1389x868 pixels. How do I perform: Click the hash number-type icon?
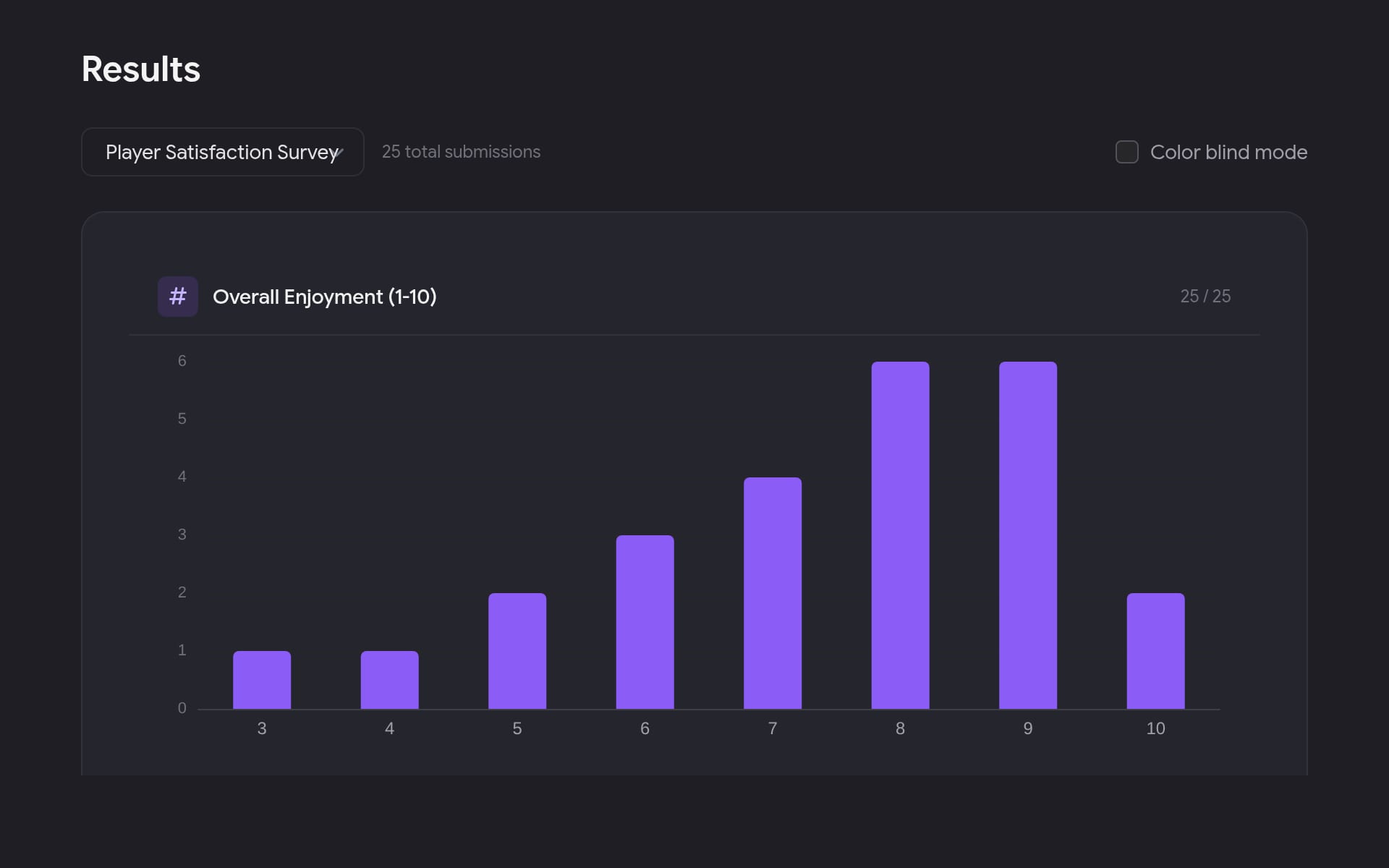(x=178, y=297)
